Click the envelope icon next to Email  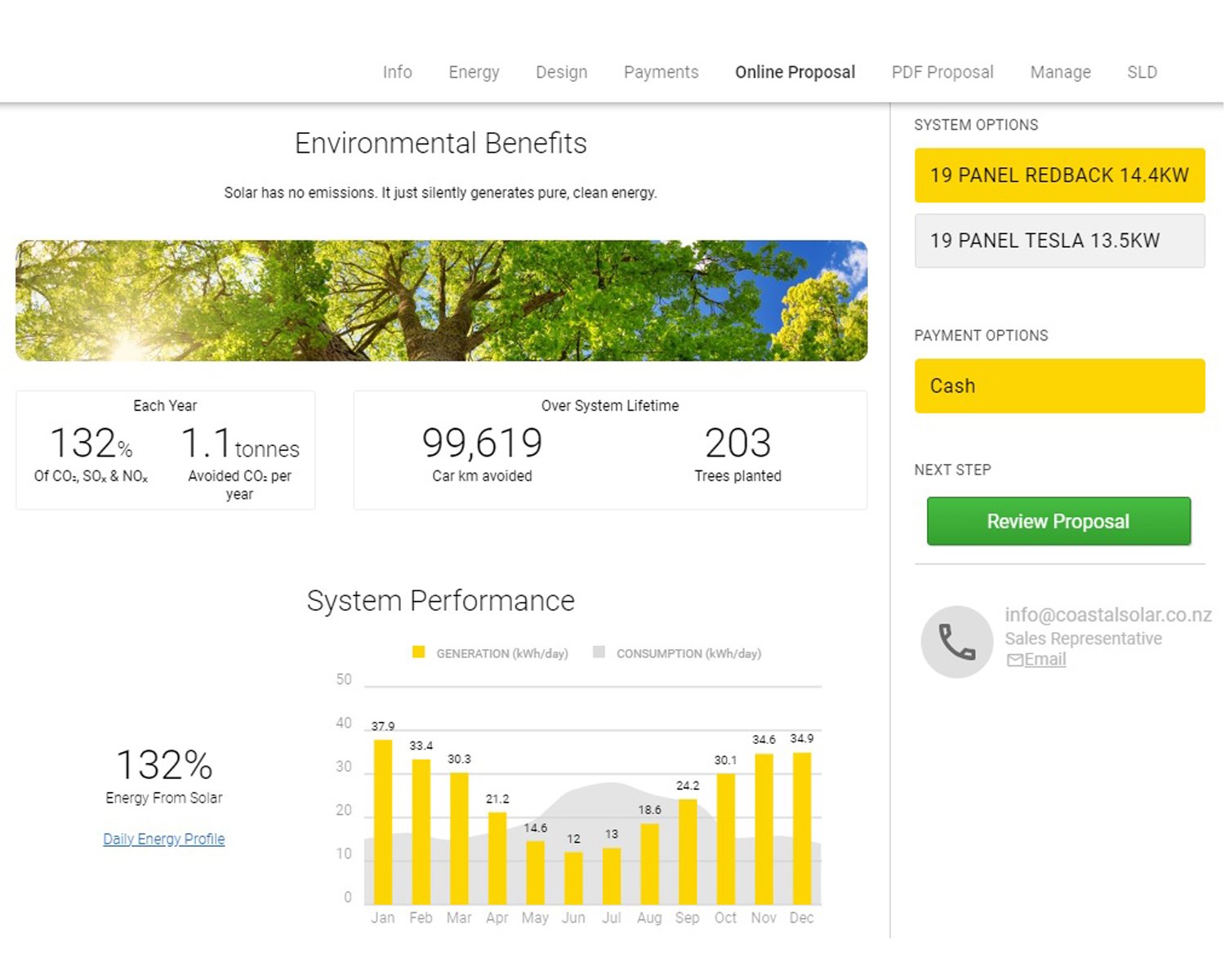click(x=1014, y=660)
